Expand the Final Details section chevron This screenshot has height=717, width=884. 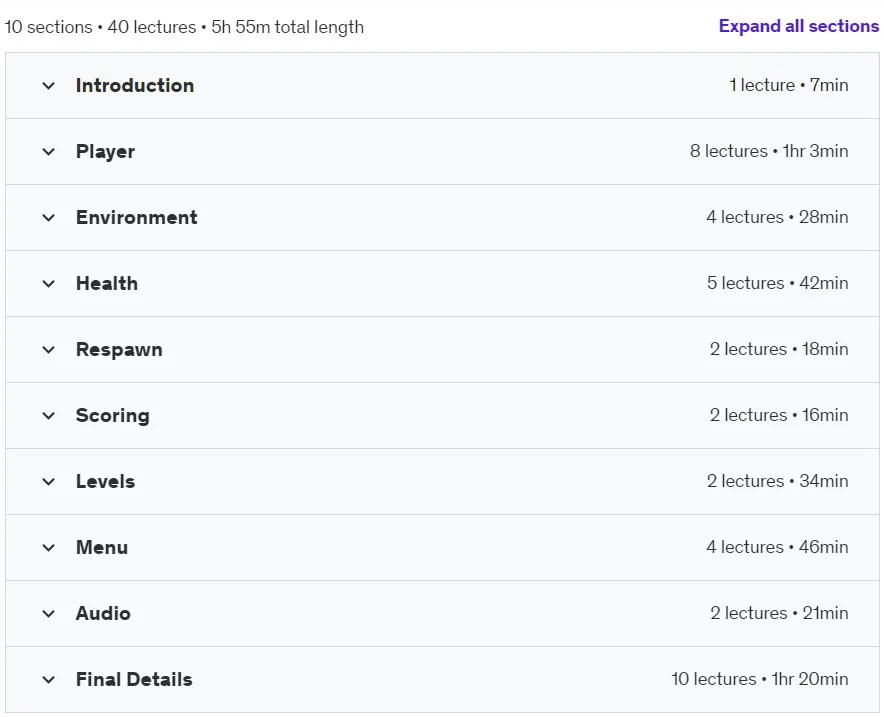coord(48,679)
